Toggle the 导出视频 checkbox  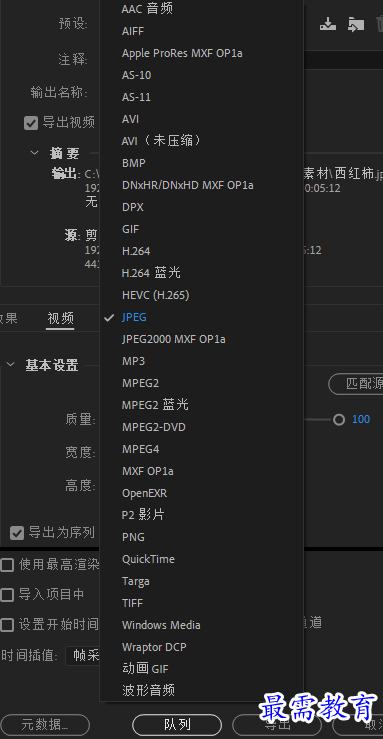click(x=31, y=123)
